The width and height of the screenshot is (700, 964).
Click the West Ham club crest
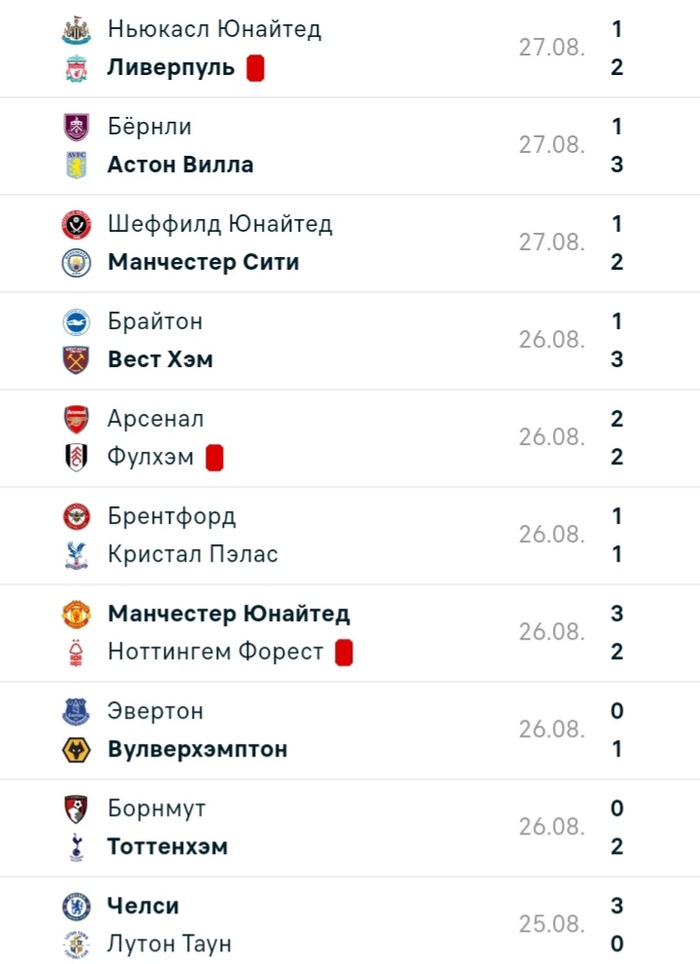point(76,359)
